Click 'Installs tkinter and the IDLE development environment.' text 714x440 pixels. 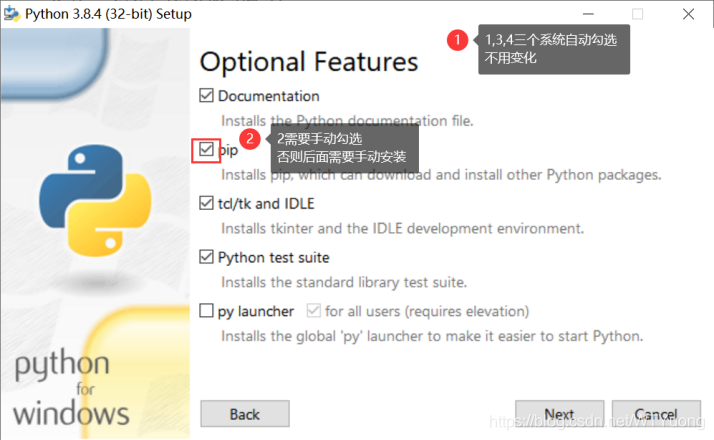[x=403, y=229]
